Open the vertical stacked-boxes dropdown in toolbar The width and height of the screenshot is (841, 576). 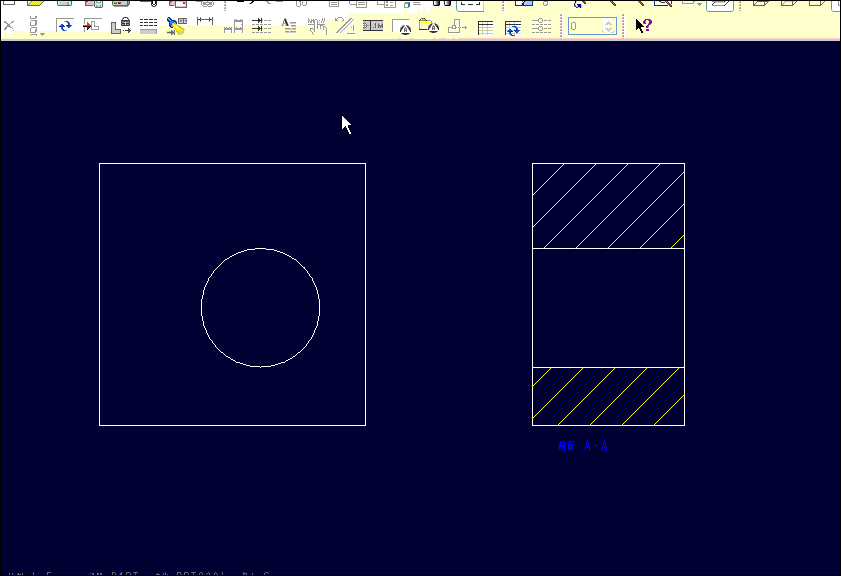pos(35,26)
